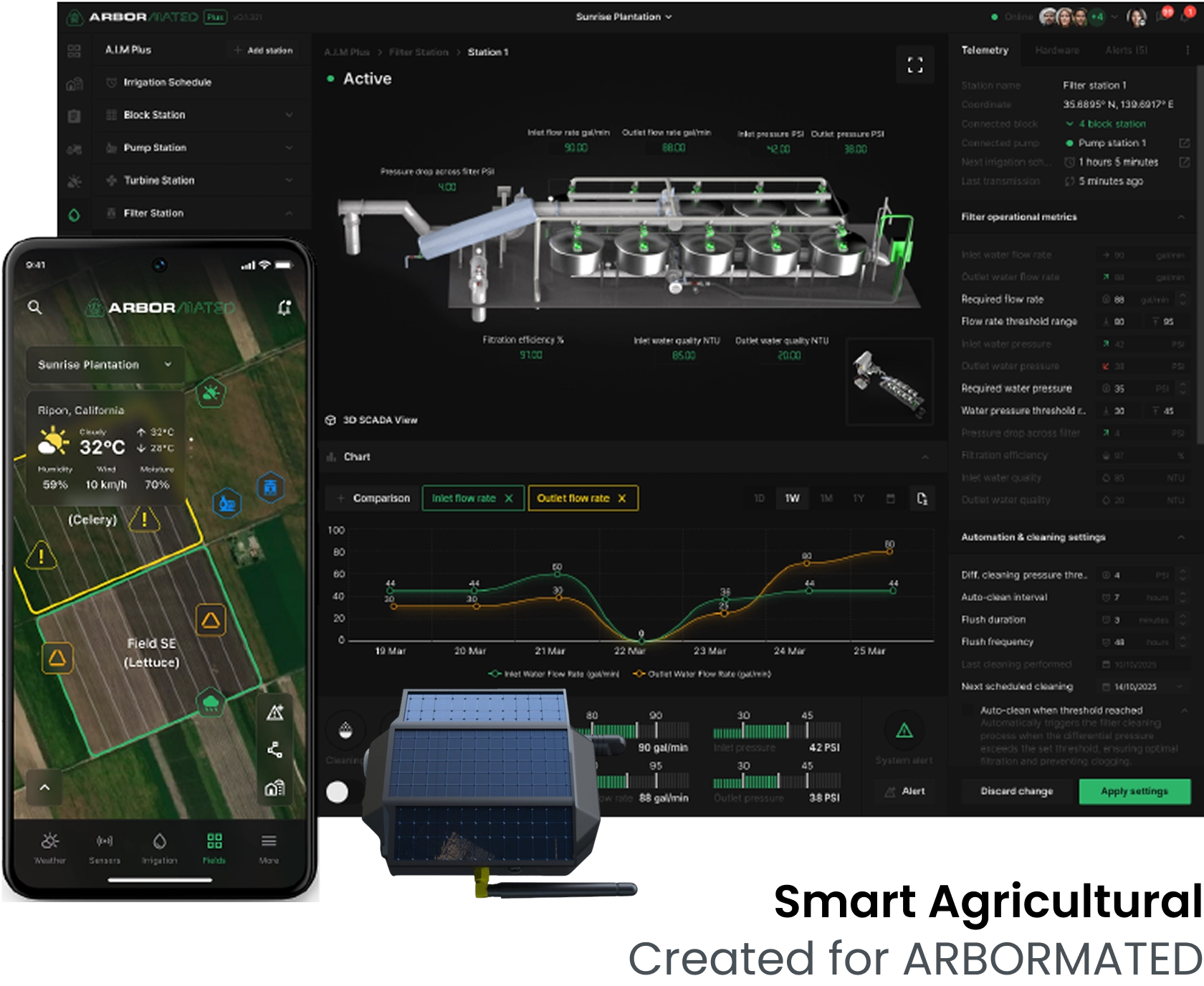Toggle the Cleaning switch below droplet icon

[345, 791]
